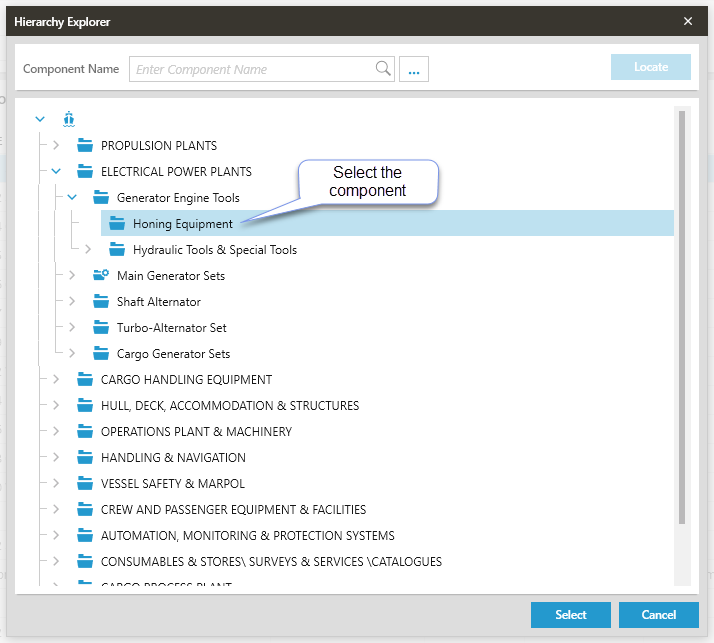This screenshot has height=643, width=714.
Task: Select Generator Engine Tools label
Action: 178,198
